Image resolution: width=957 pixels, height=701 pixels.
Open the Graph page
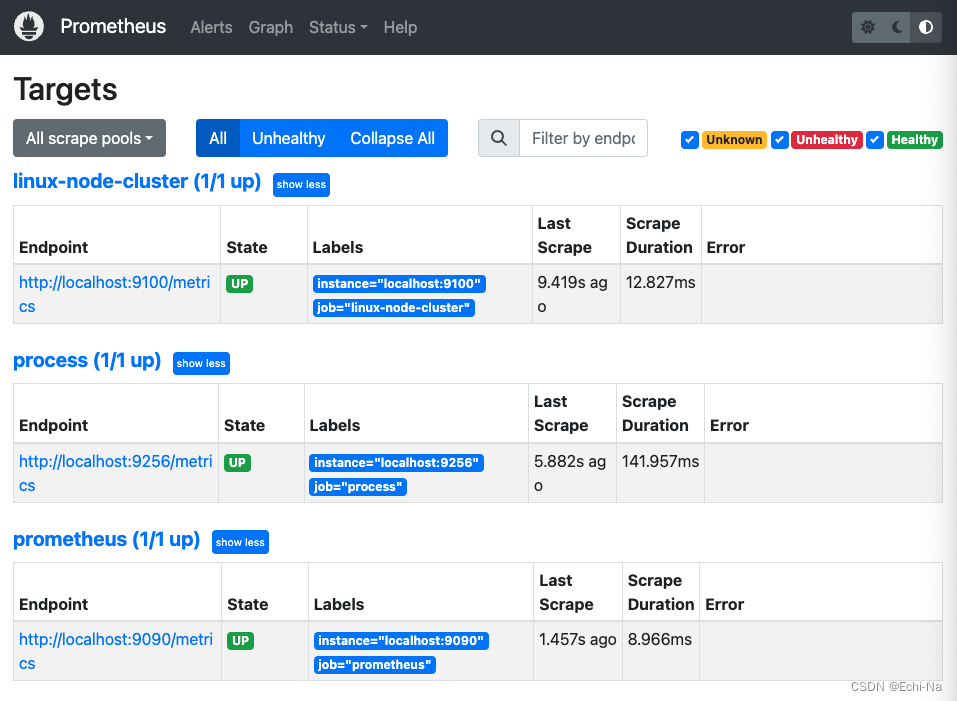[270, 27]
